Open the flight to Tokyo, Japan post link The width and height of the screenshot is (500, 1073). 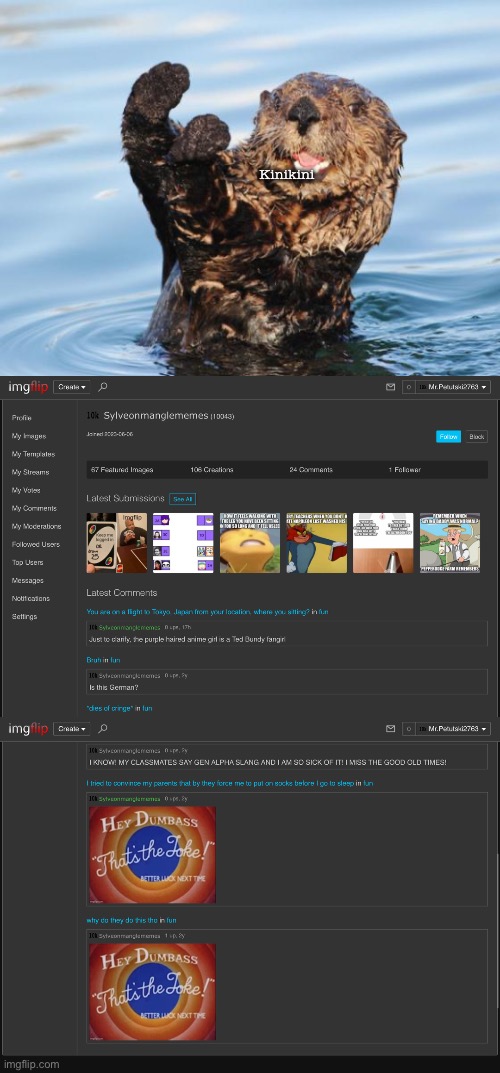pos(198,611)
